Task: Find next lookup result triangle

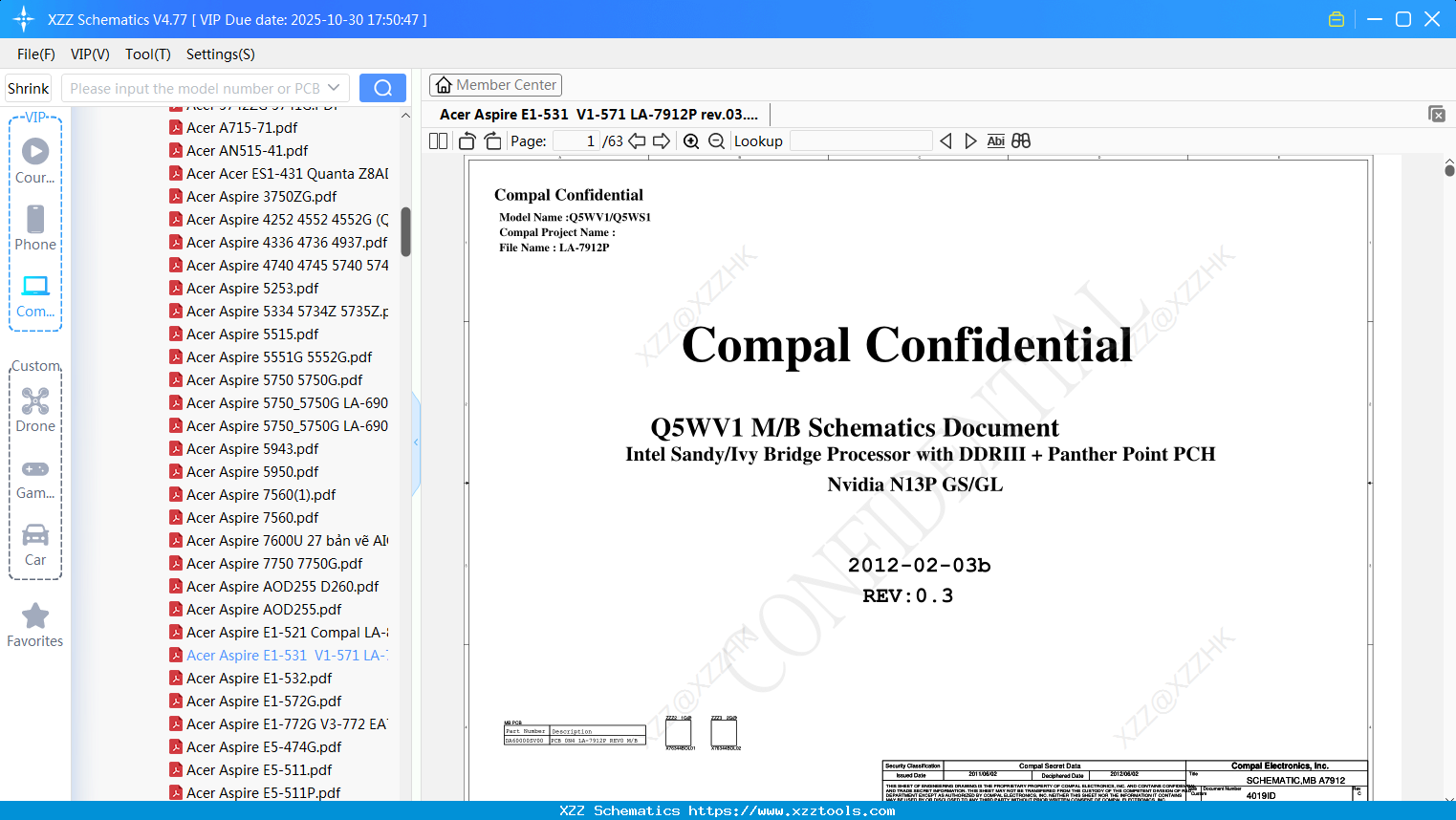Action: (970, 140)
